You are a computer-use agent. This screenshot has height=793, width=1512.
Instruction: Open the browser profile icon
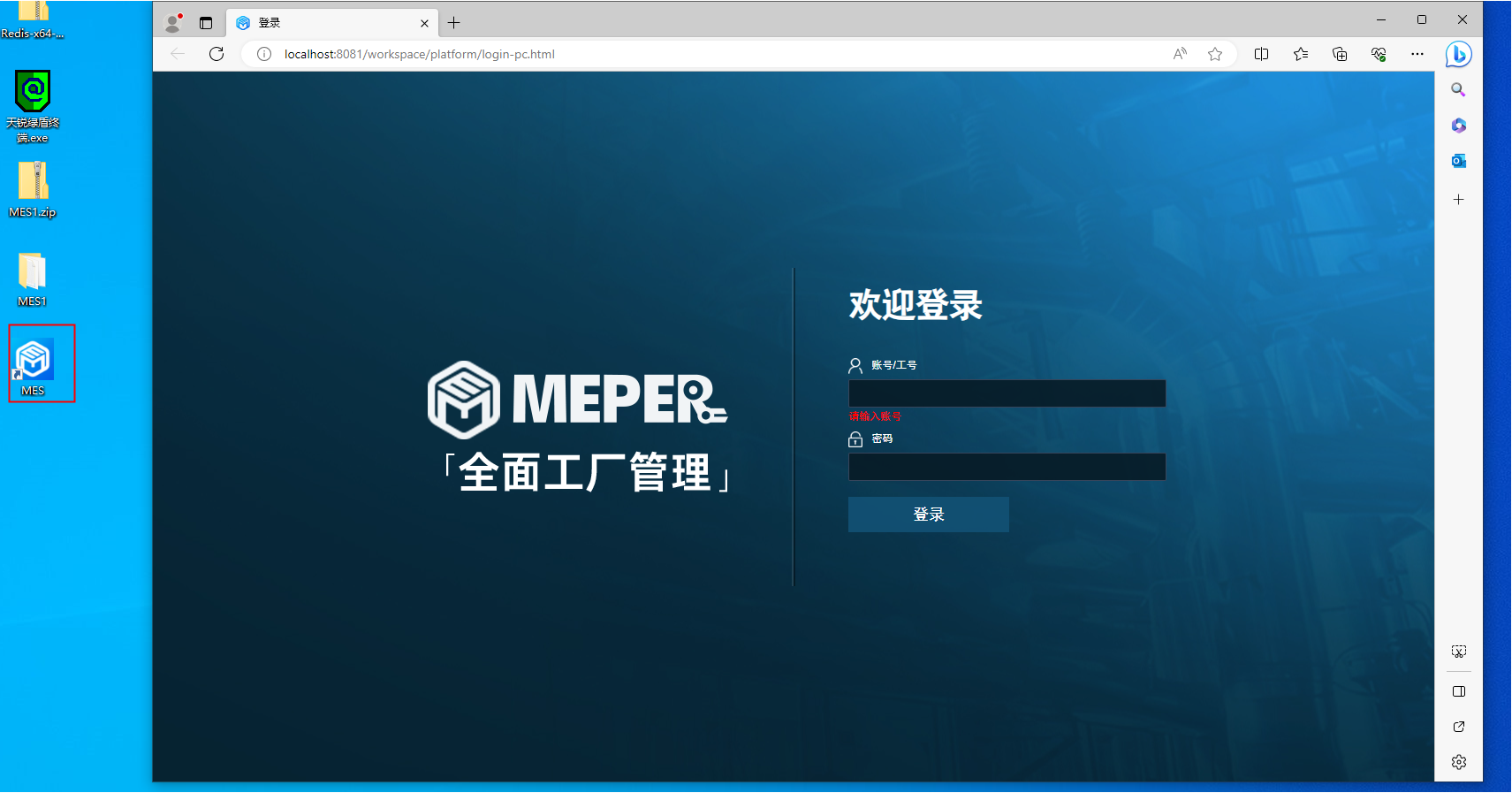pyautogui.click(x=173, y=23)
